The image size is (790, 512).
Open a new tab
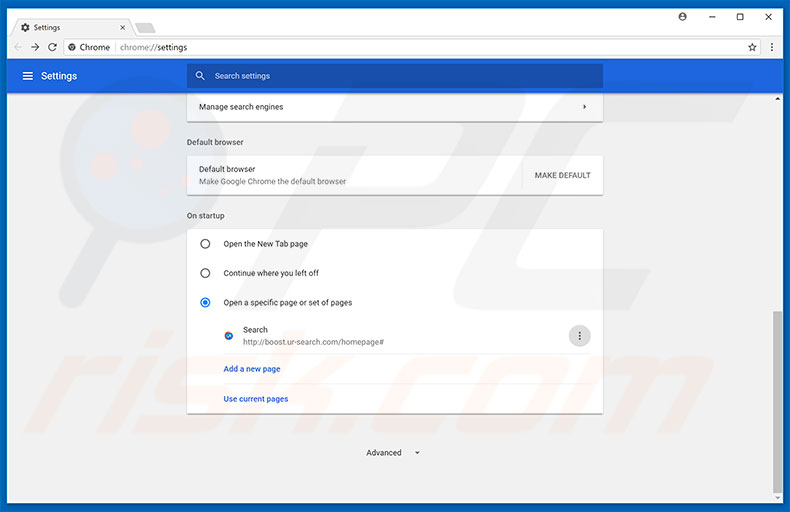point(144,28)
